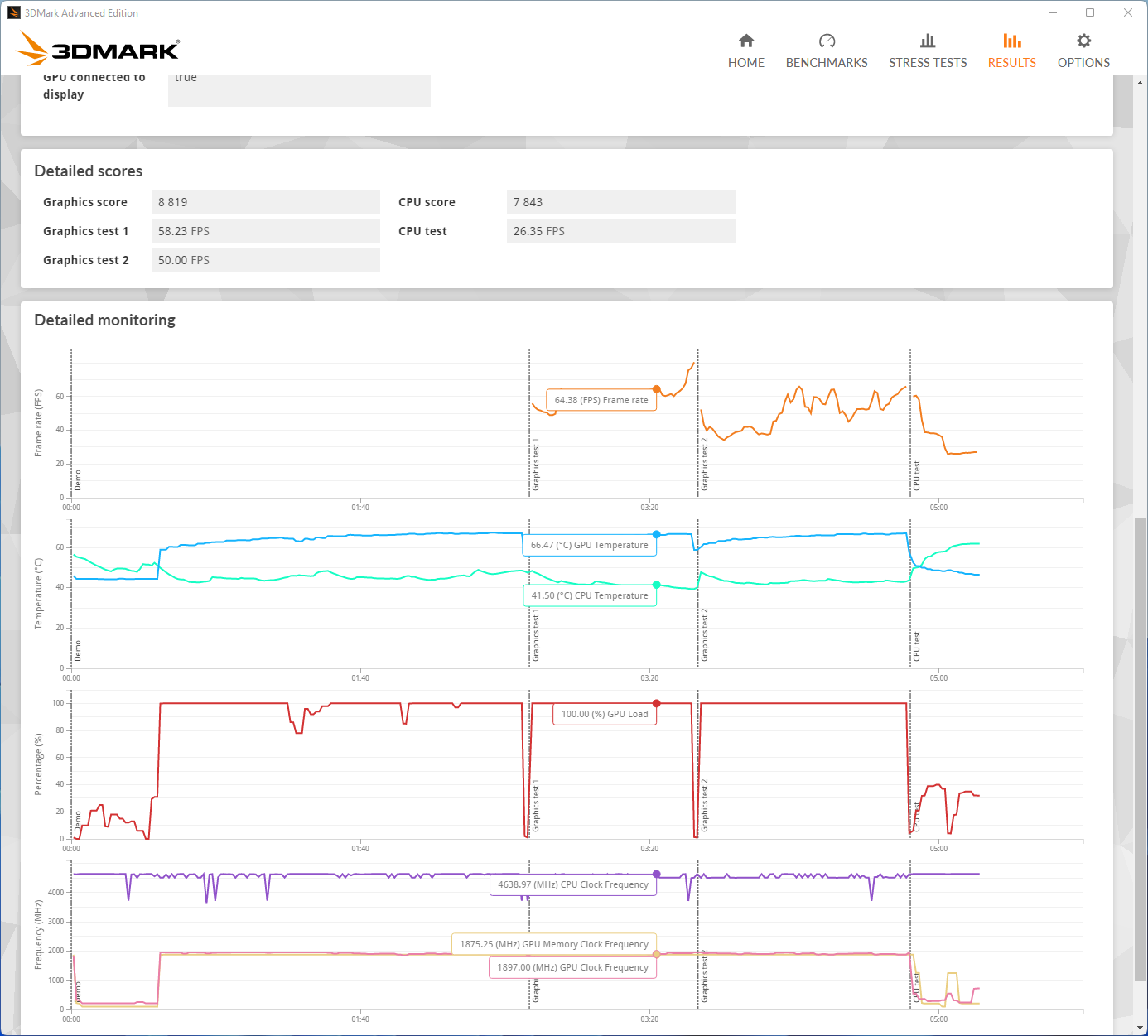Click the BENCHMARKS menu label

coord(827,63)
